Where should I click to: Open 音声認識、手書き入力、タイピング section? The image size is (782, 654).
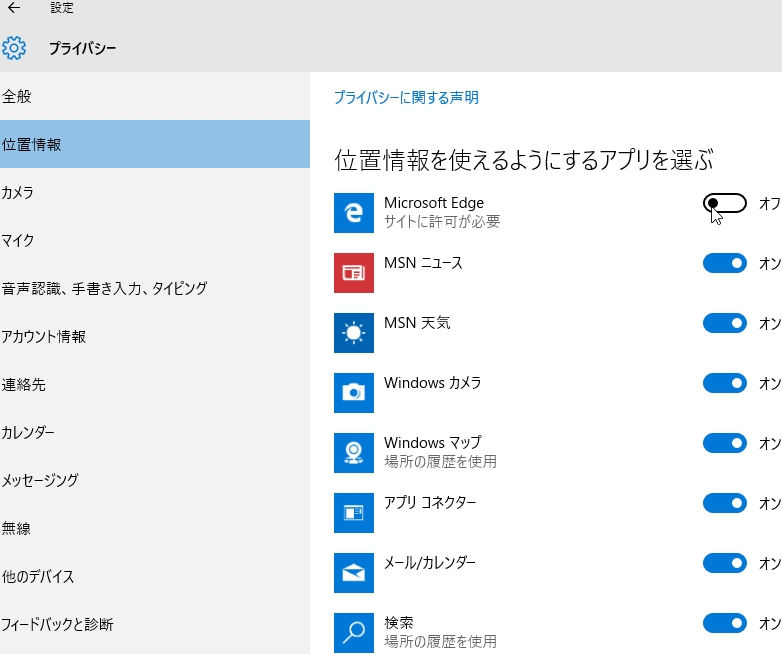coord(155,288)
